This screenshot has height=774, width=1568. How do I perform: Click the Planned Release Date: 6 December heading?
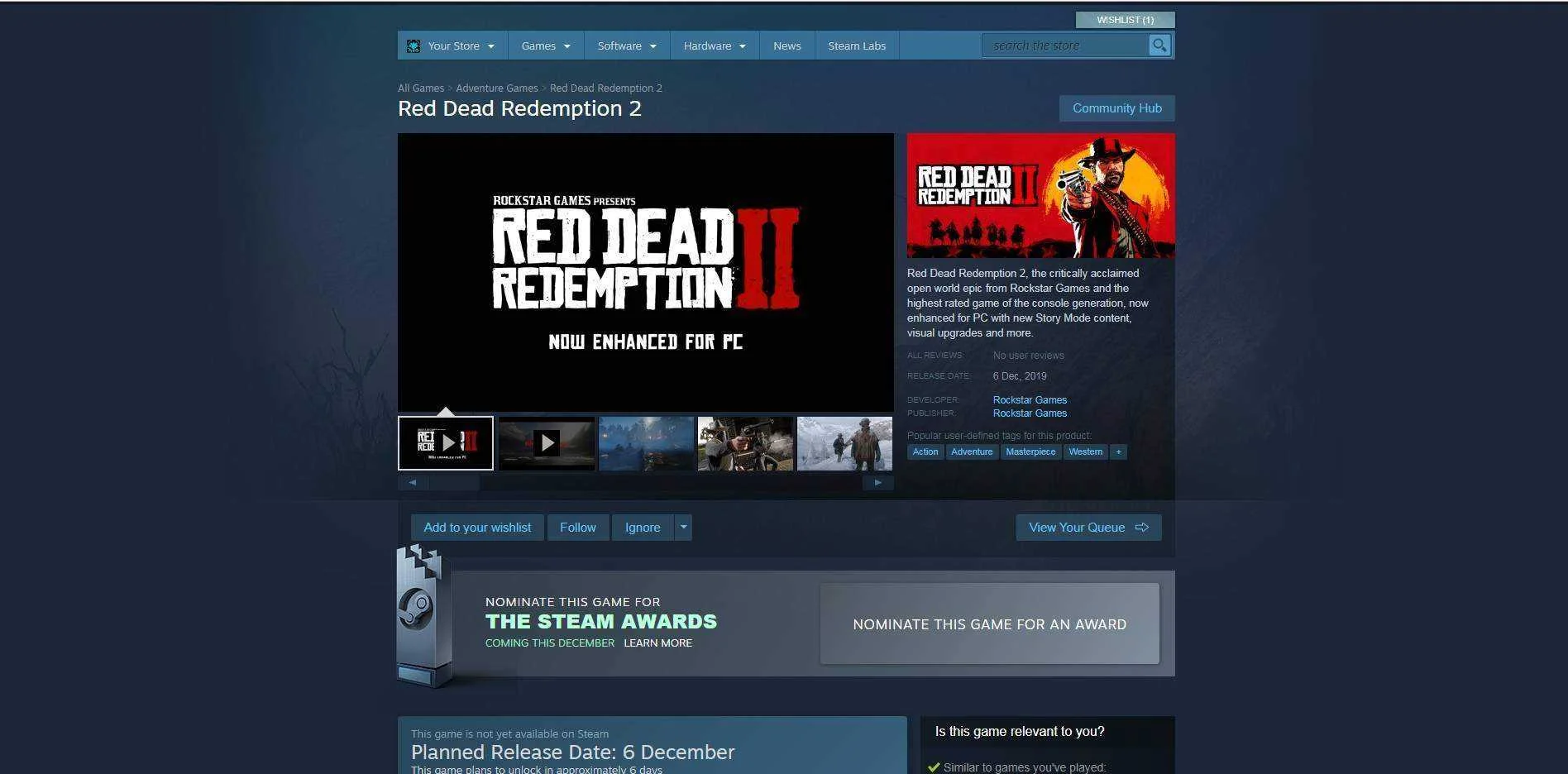coord(573,752)
